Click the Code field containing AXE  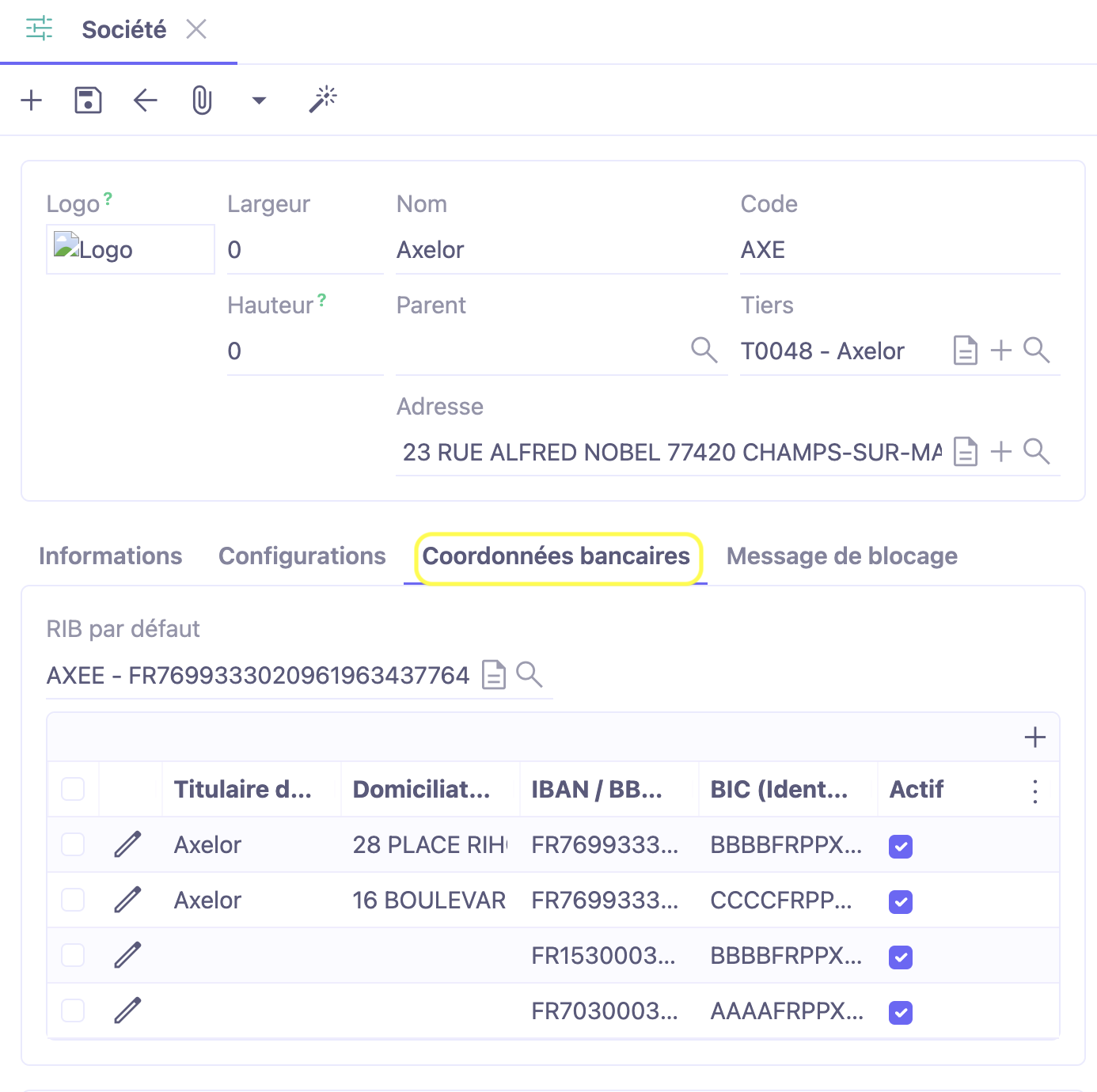[x=900, y=250]
